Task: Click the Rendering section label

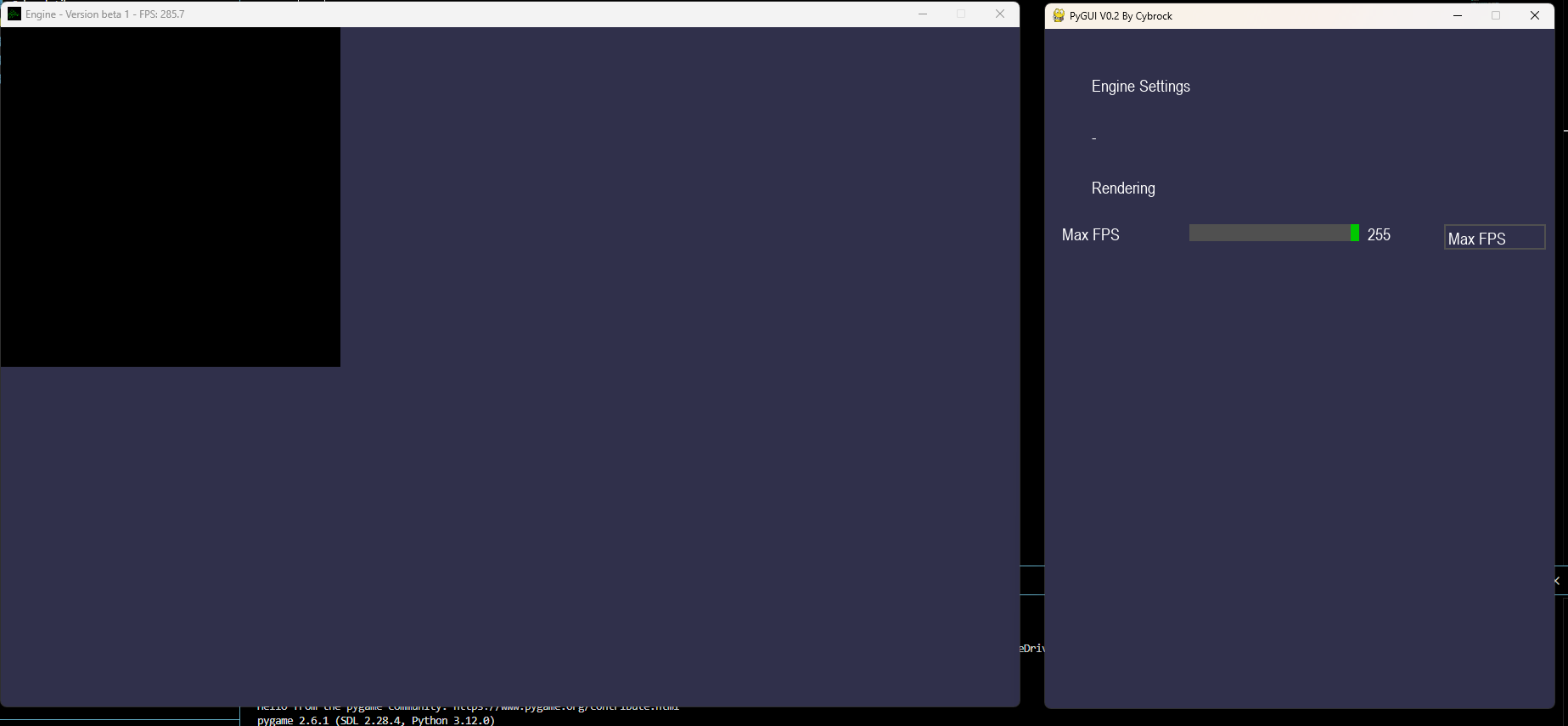Action: 1123,189
